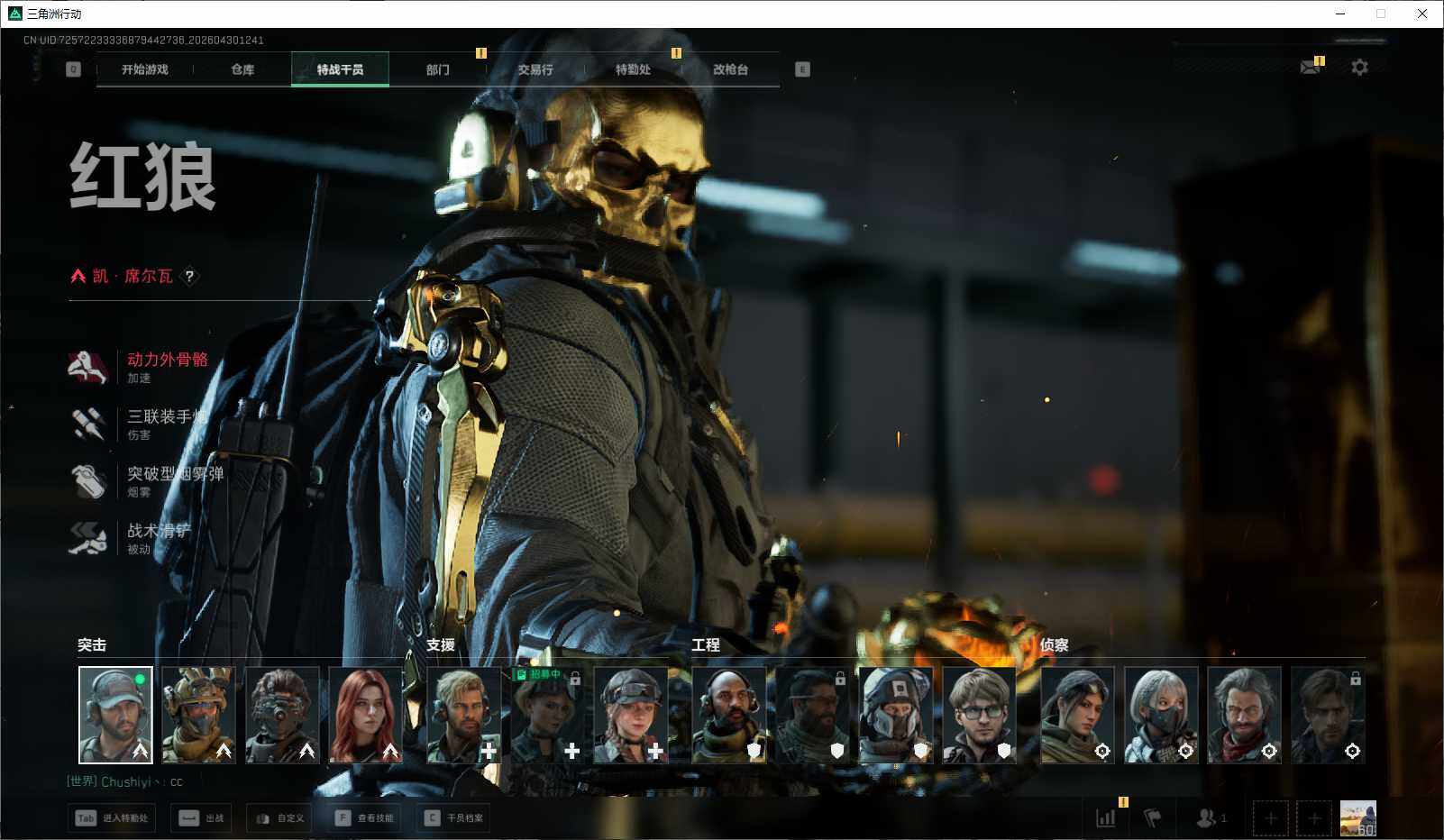Select the masked white-helmet 工程 operator
1444x840 pixels.
coord(895,715)
